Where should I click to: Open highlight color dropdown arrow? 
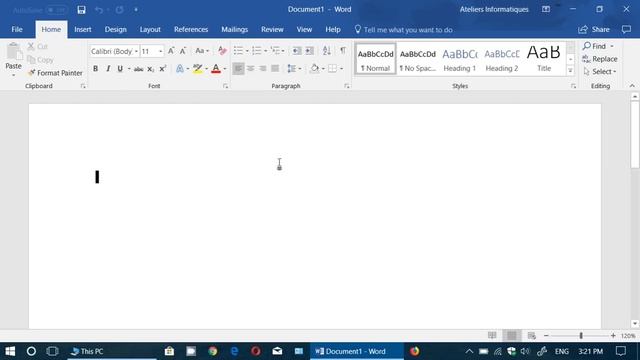[207, 69]
